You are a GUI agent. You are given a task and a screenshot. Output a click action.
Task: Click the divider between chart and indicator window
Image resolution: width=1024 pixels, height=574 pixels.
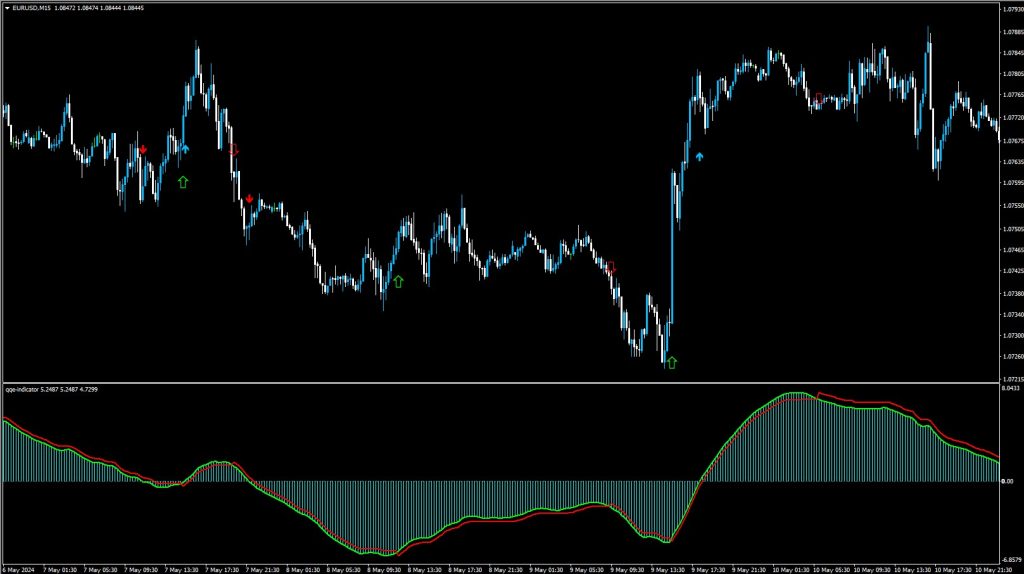click(500, 383)
